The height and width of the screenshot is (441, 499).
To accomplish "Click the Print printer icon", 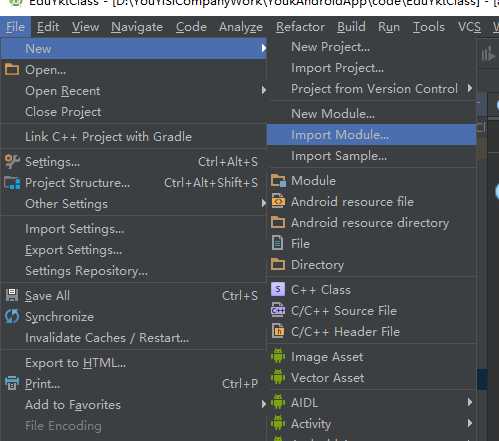I will (x=12, y=384).
